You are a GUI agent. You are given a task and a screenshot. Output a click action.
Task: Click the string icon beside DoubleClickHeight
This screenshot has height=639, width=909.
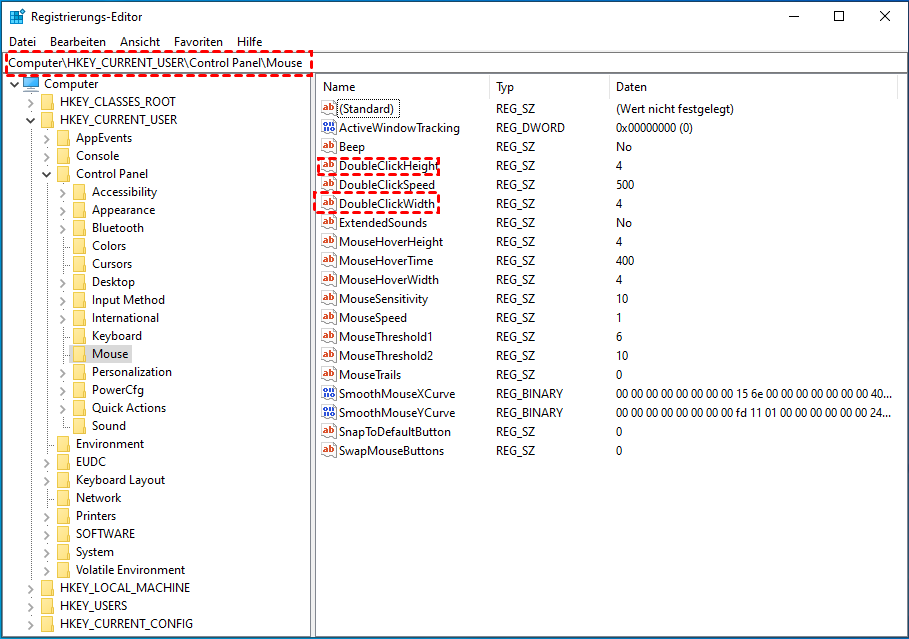[329, 165]
